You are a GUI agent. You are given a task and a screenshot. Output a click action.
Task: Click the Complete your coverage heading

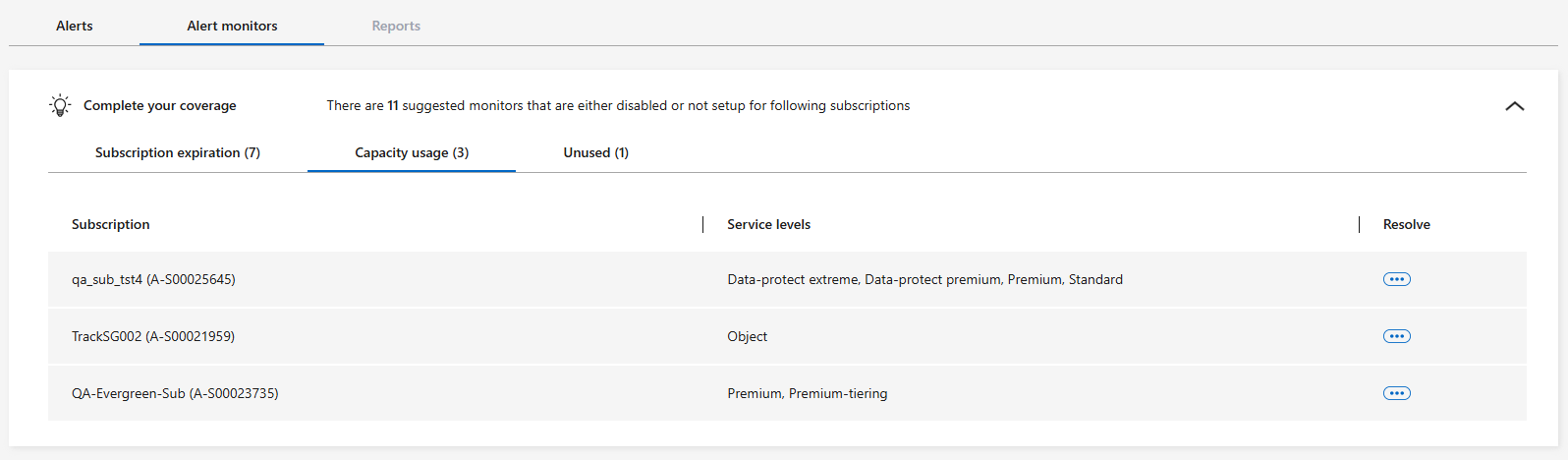tap(160, 105)
